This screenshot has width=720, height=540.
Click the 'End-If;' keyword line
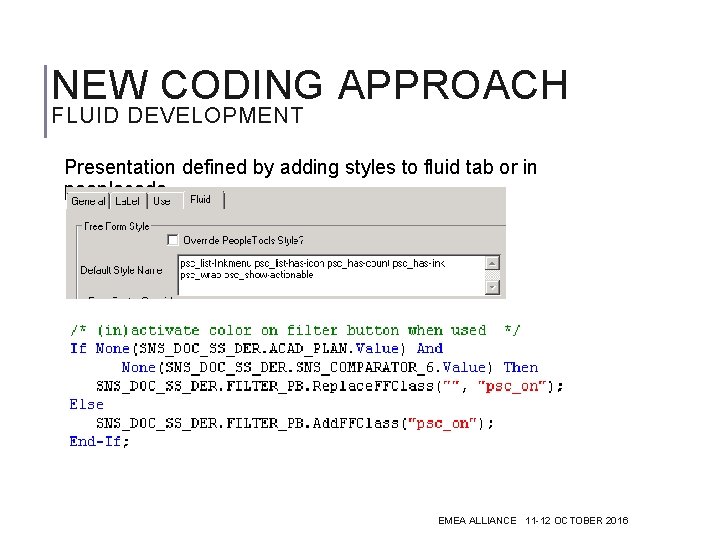point(99,442)
